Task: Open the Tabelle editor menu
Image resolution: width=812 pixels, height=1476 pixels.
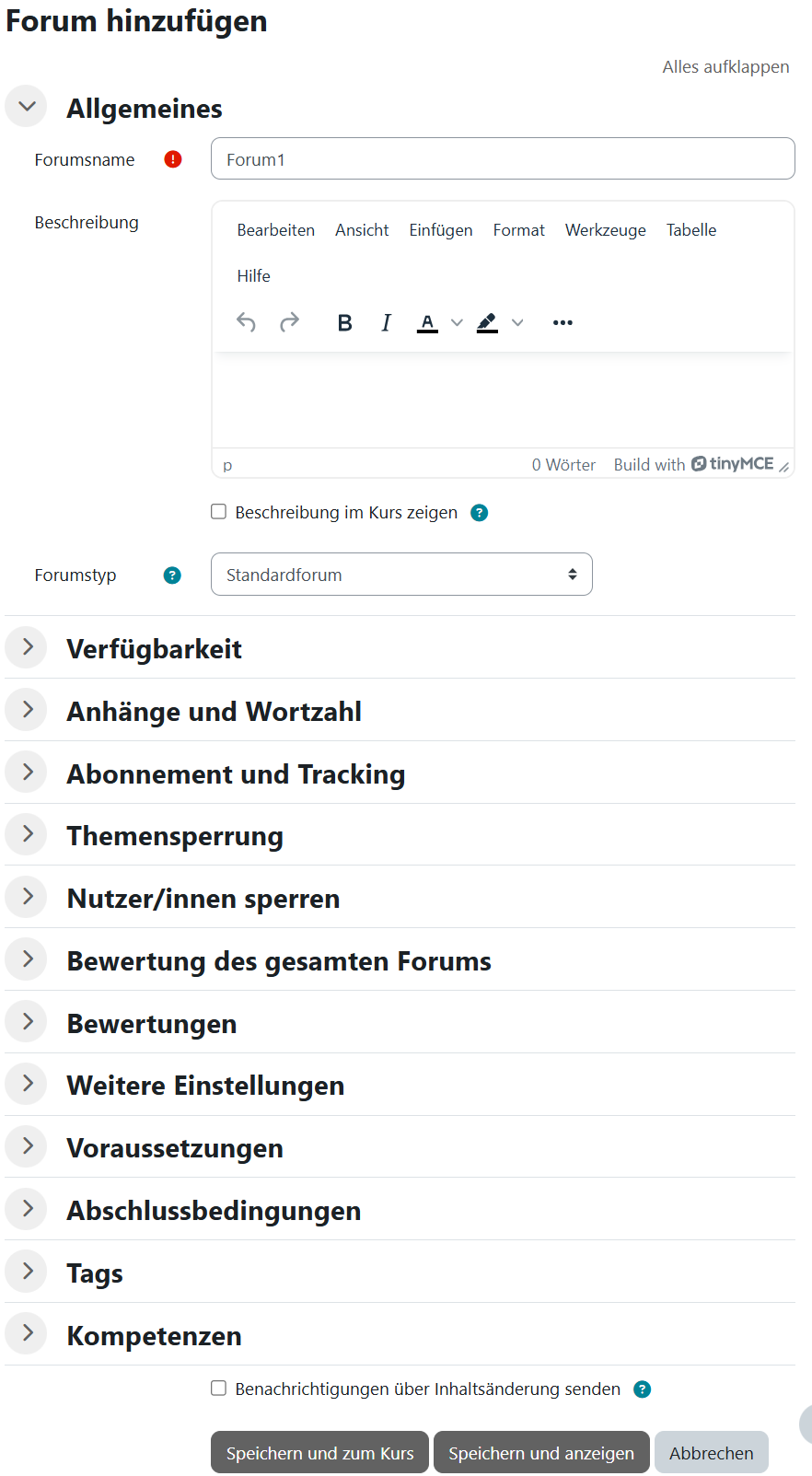Action: tap(691, 230)
